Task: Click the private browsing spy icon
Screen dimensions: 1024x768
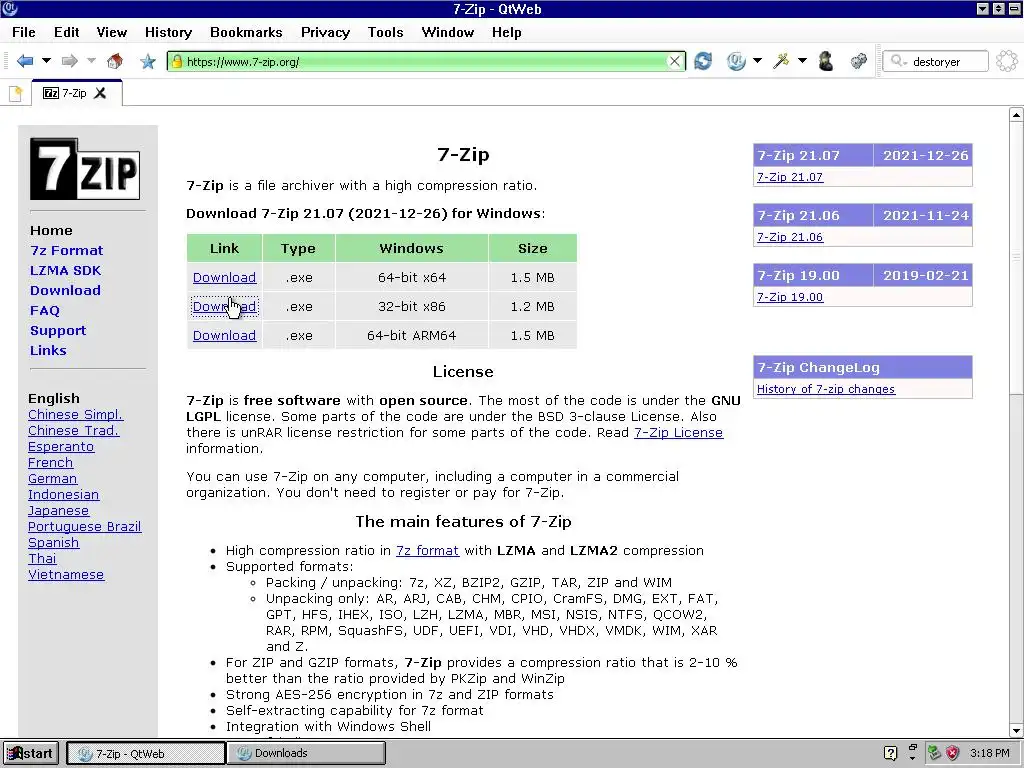Action: (826, 61)
